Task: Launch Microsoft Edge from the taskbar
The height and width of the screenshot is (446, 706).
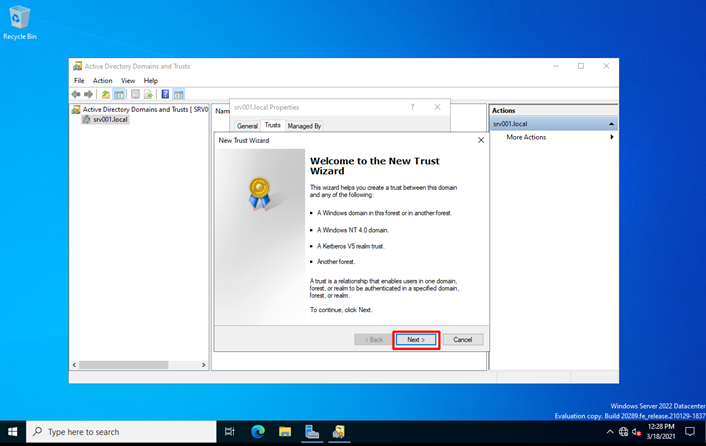Action: pyautogui.click(x=258, y=432)
